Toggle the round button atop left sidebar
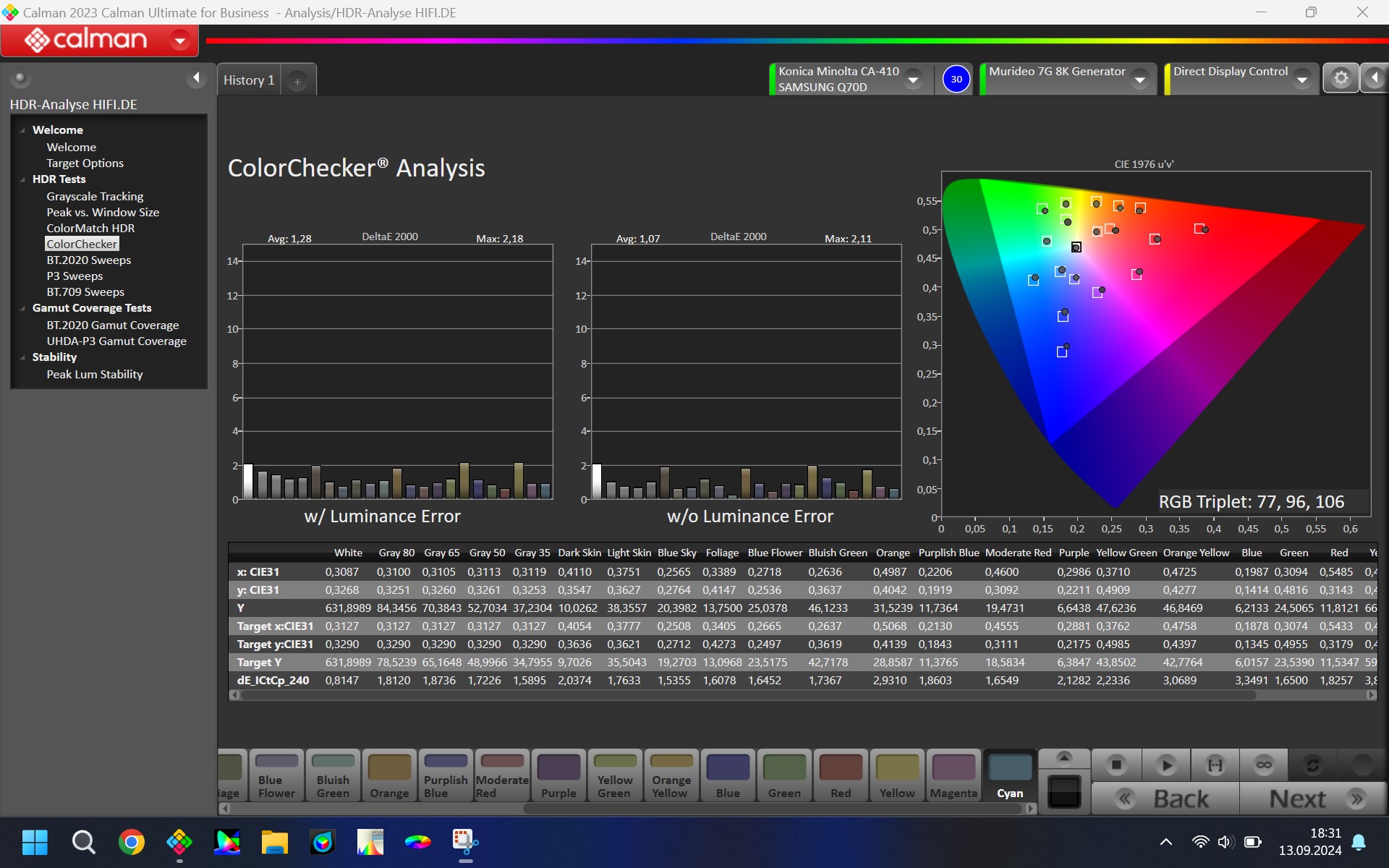1389x868 pixels. 20,77
